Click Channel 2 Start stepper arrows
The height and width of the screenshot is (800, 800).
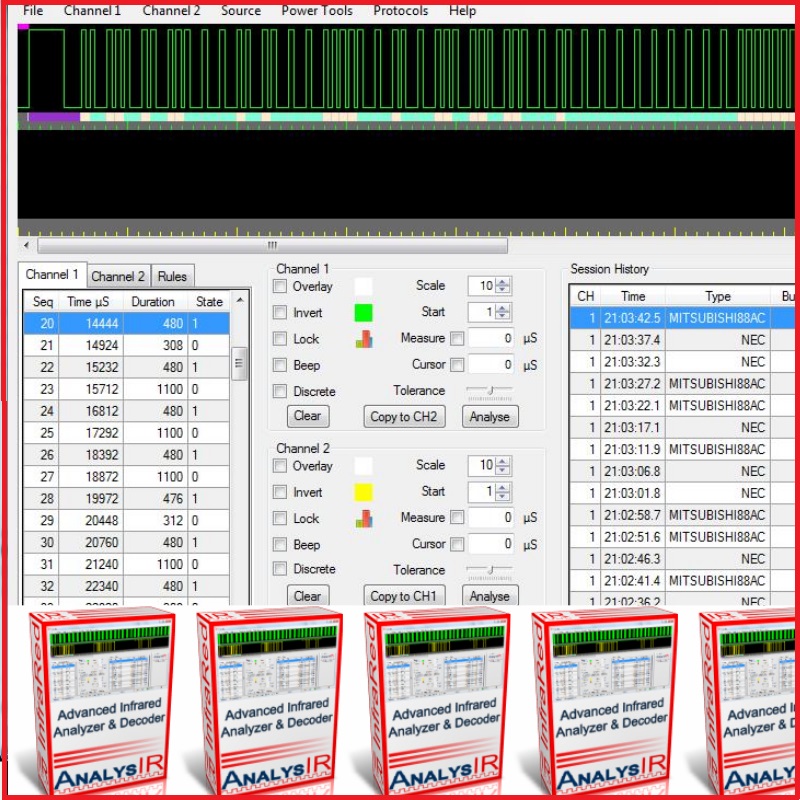(503, 492)
